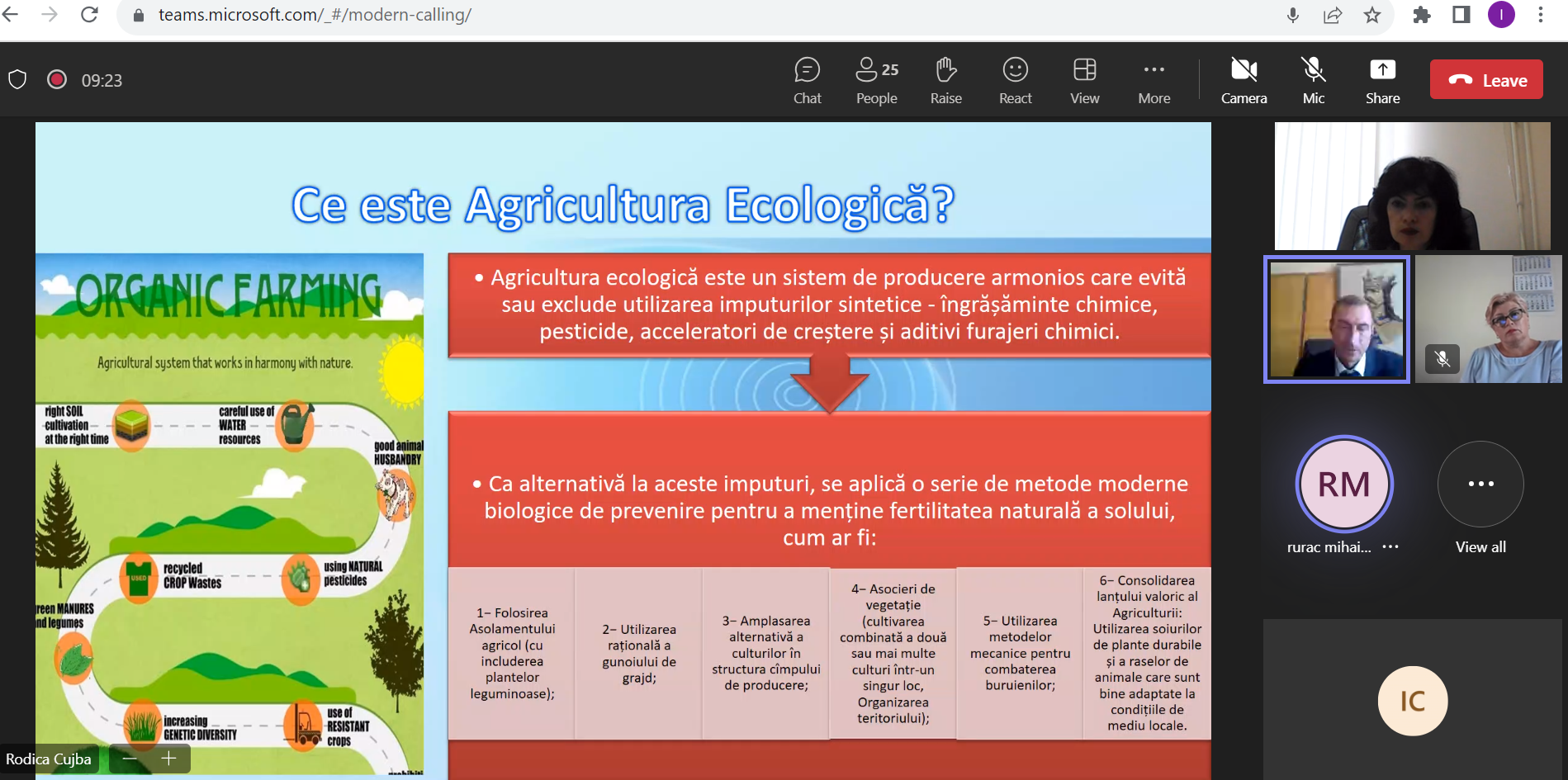Go back in browser history

click(x=10, y=15)
